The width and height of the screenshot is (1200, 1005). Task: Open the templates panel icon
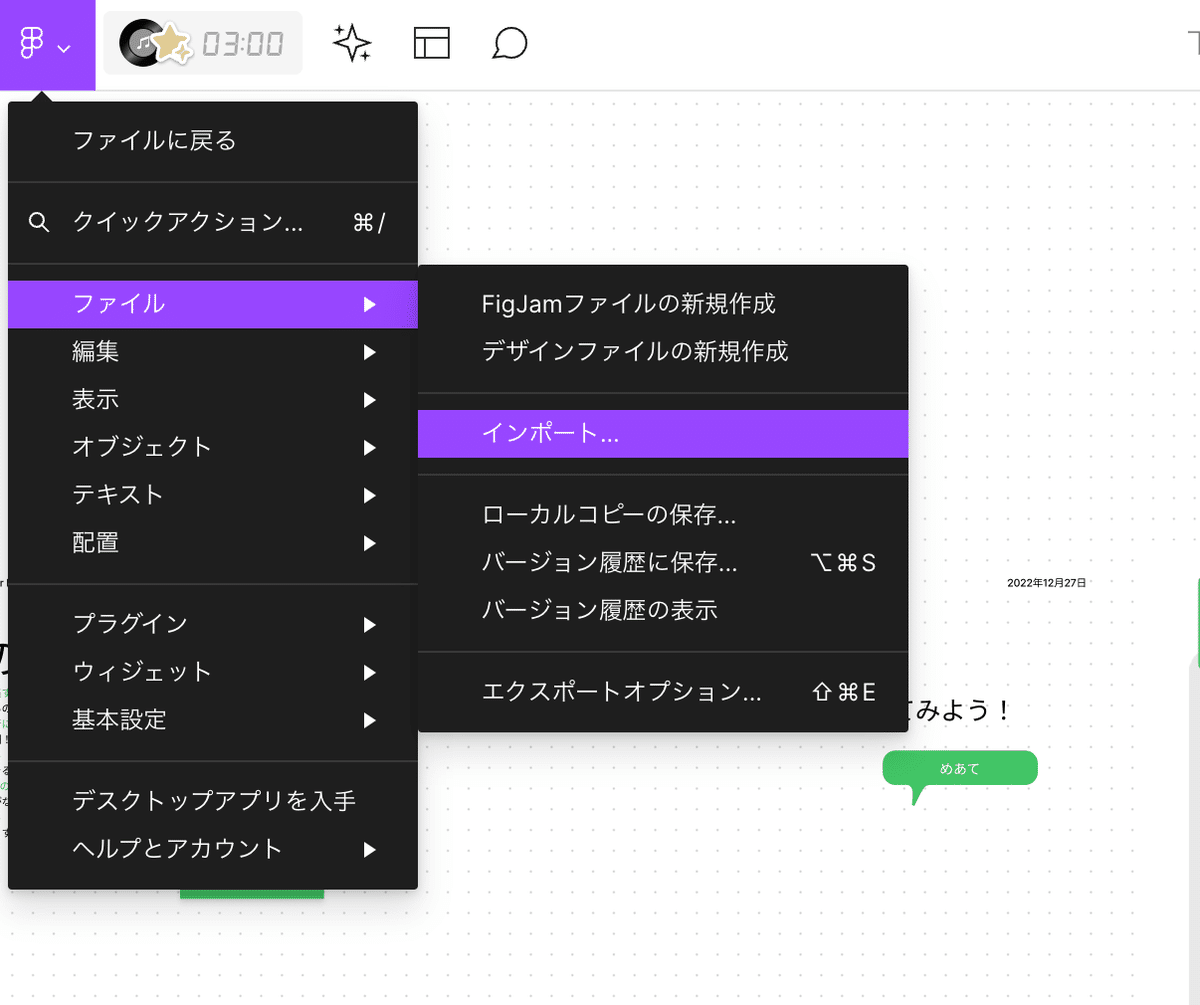coord(431,43)
